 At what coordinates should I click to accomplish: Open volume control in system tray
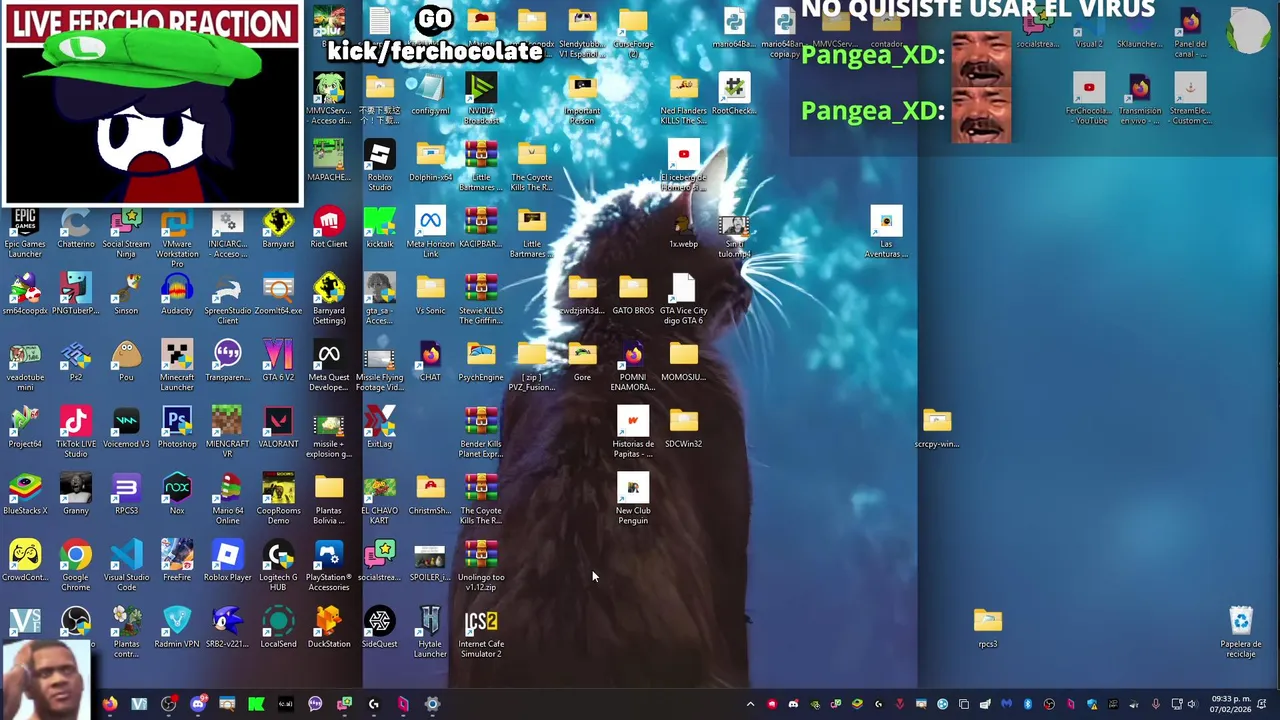click(x=1192, y=704)
